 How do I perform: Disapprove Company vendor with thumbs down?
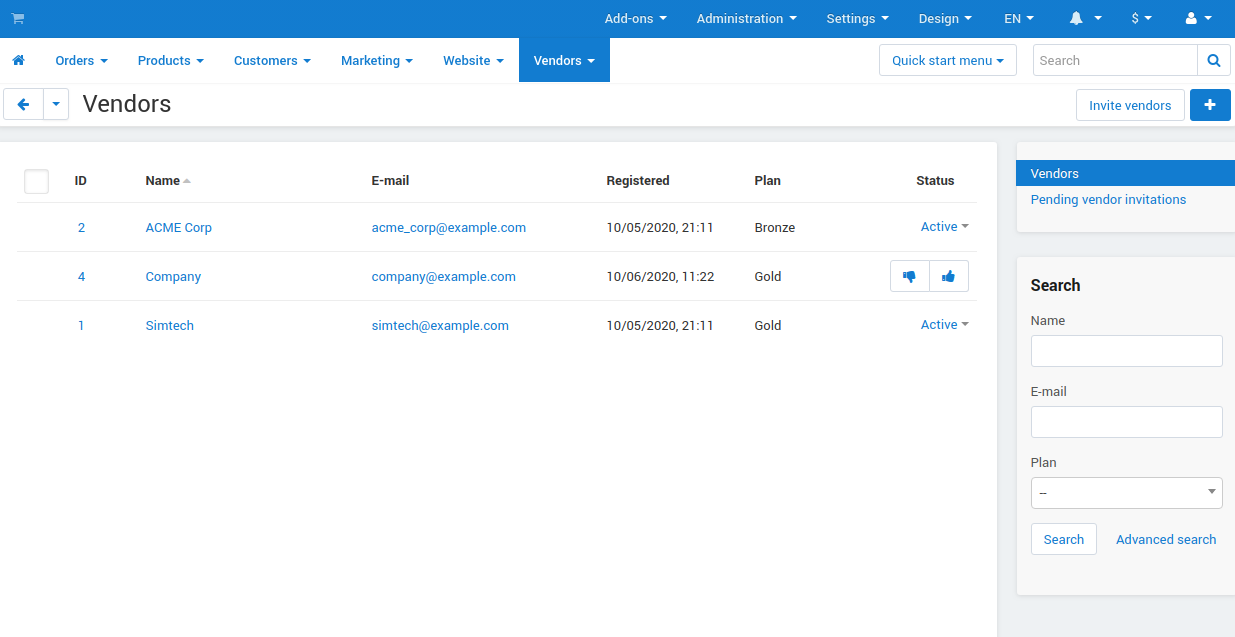pos(910,276)
